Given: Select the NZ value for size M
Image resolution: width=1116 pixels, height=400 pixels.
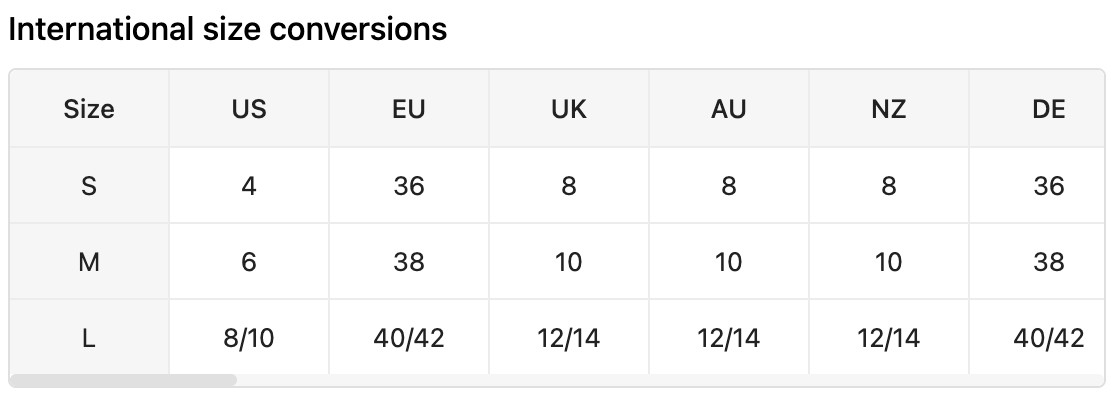Looking at the screenshot, I should click(x=889, y=262).
